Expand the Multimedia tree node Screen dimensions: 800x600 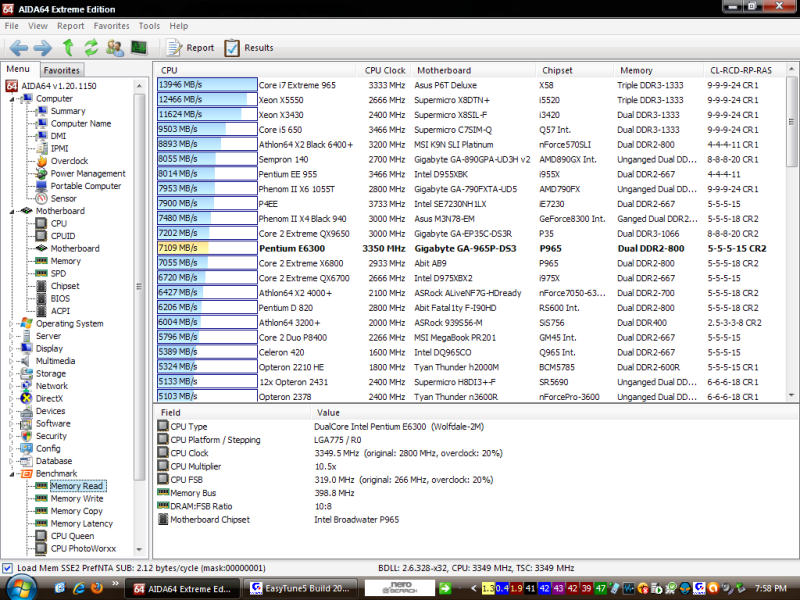click(x=12, y=361)
